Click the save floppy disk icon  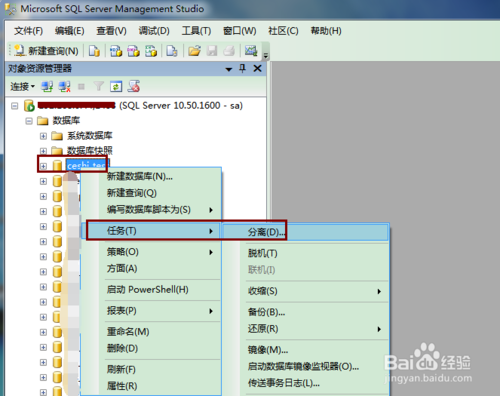(212, 51)
